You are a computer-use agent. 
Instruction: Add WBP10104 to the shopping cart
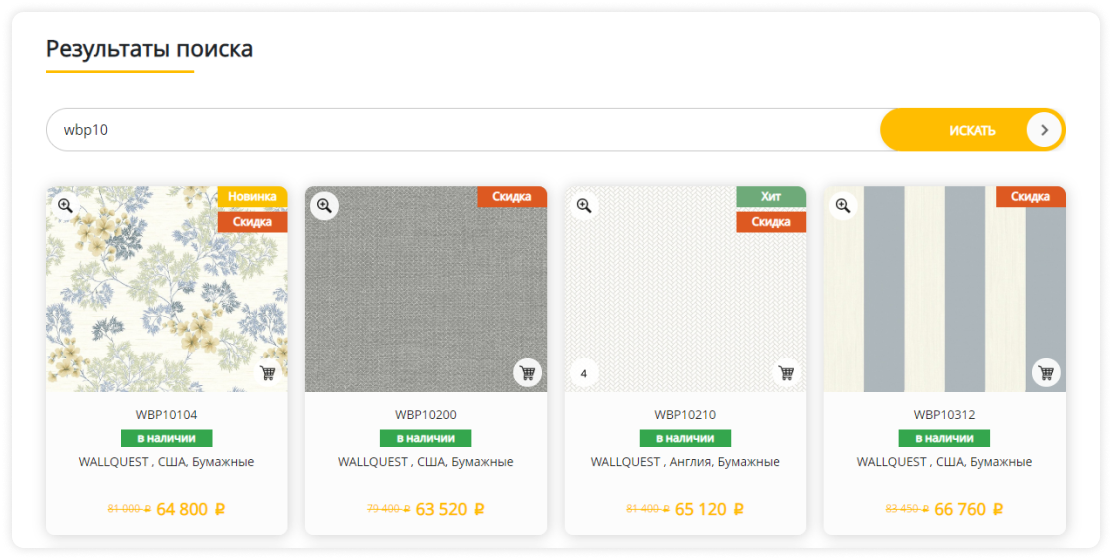268,373
